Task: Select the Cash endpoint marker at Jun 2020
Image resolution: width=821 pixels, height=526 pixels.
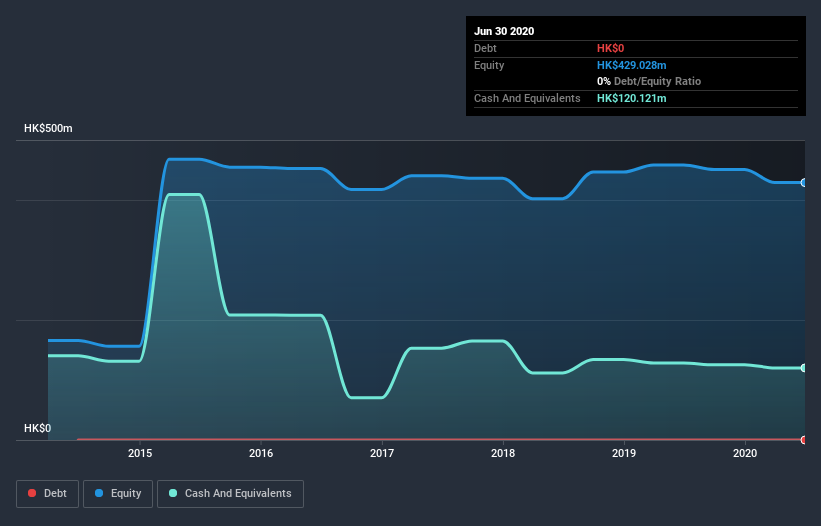Action: pyautogui.click(x=804, y=368)
